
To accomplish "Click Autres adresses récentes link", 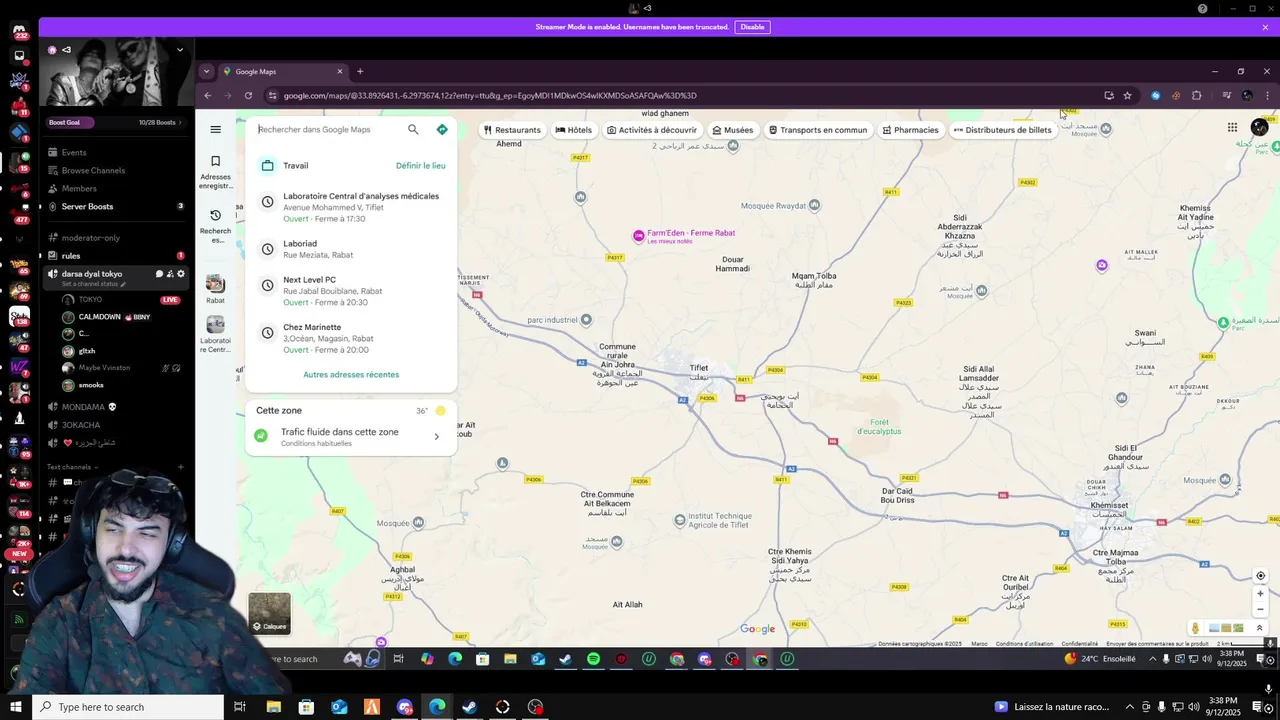I will [351, 375].
